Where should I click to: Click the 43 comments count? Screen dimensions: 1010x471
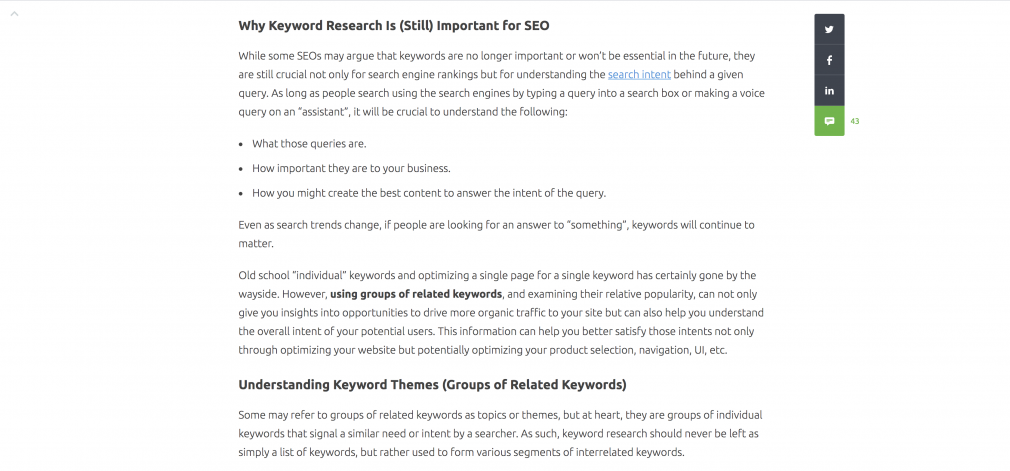tap(855, 121)
